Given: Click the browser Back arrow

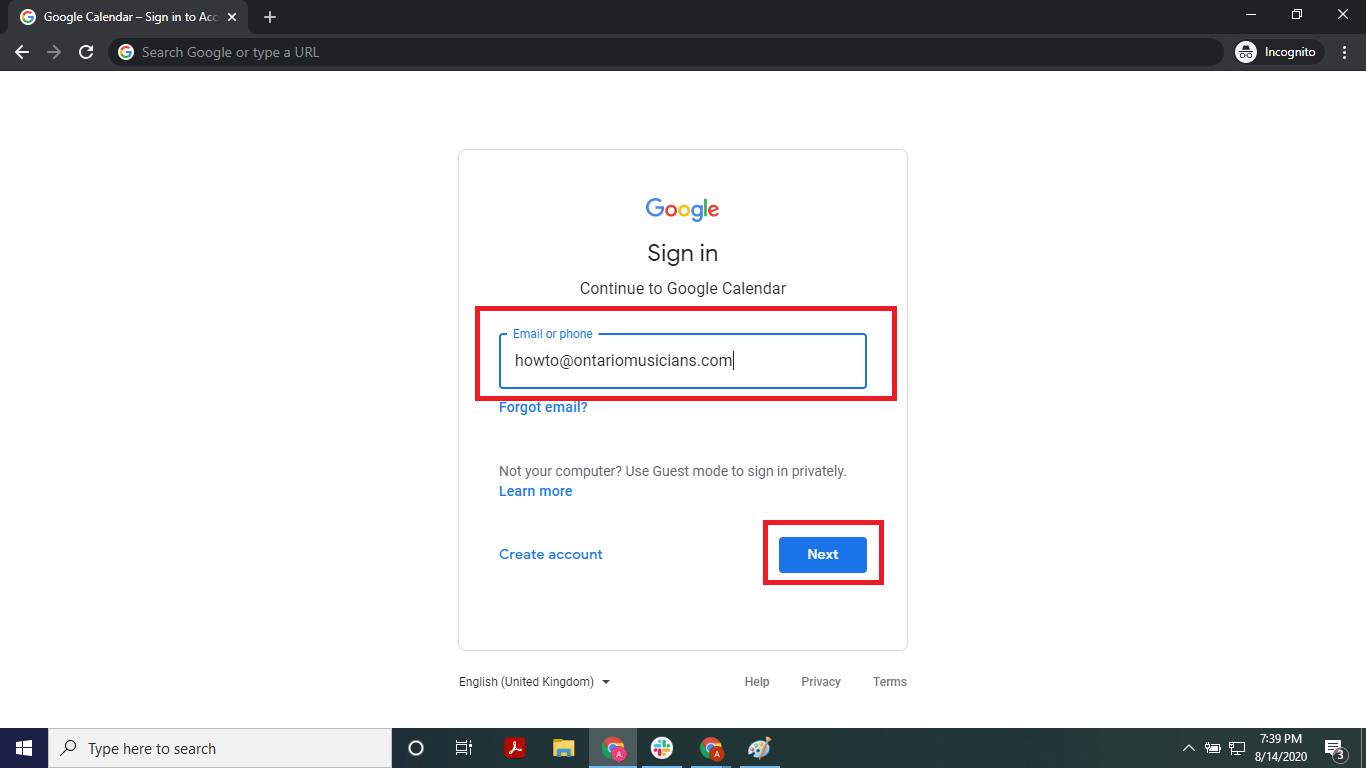Looking at the screenshot, I should (x=22, y=52).
